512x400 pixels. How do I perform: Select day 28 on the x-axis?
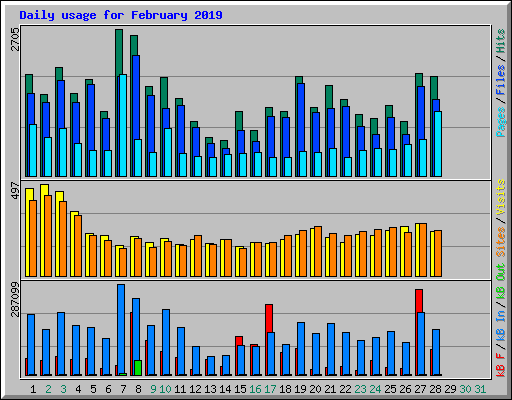(x=435, y=389)
